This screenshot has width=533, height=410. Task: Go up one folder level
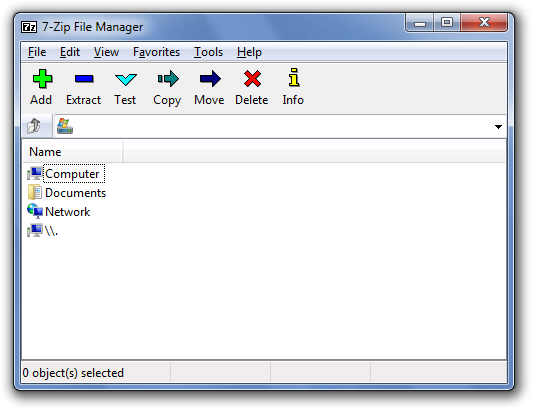pos(34,126)
